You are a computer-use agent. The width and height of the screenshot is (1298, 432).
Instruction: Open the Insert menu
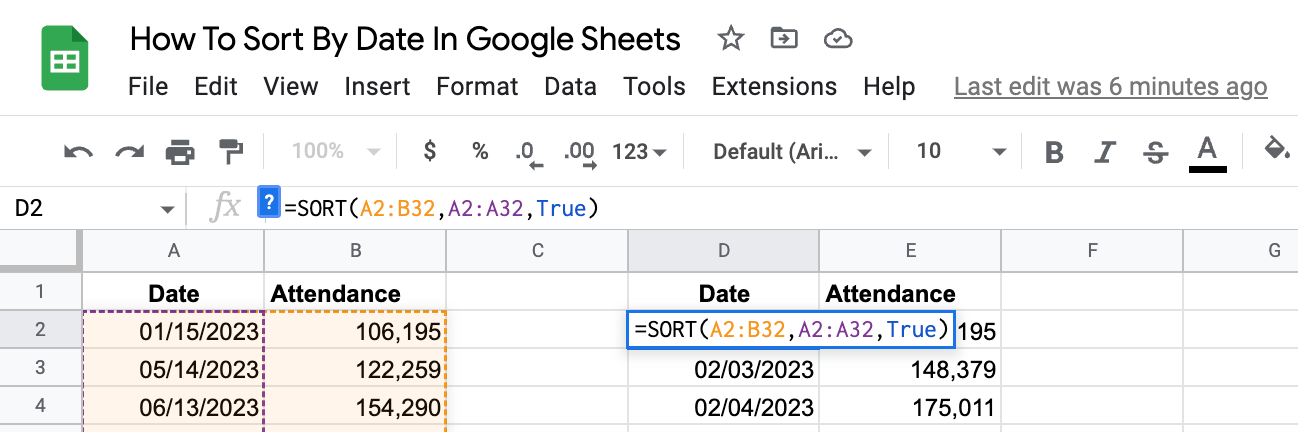[x=377, y=87]
